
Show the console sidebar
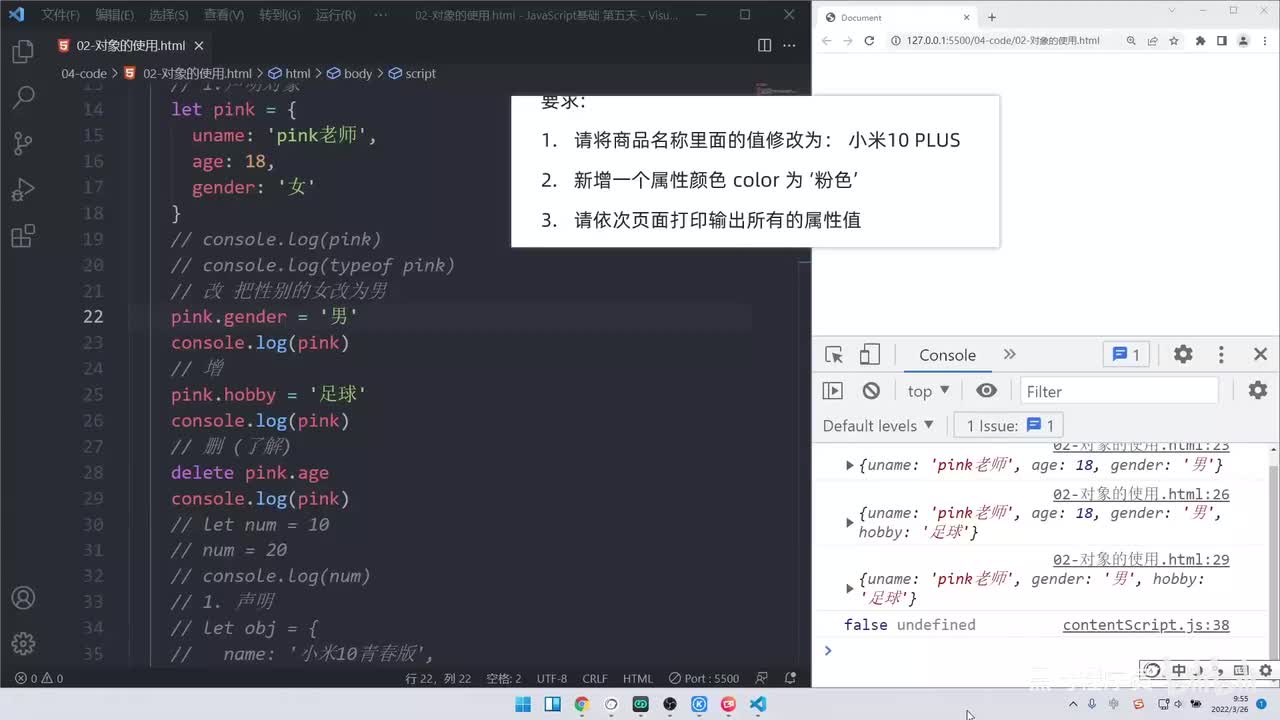click(833, 391)
